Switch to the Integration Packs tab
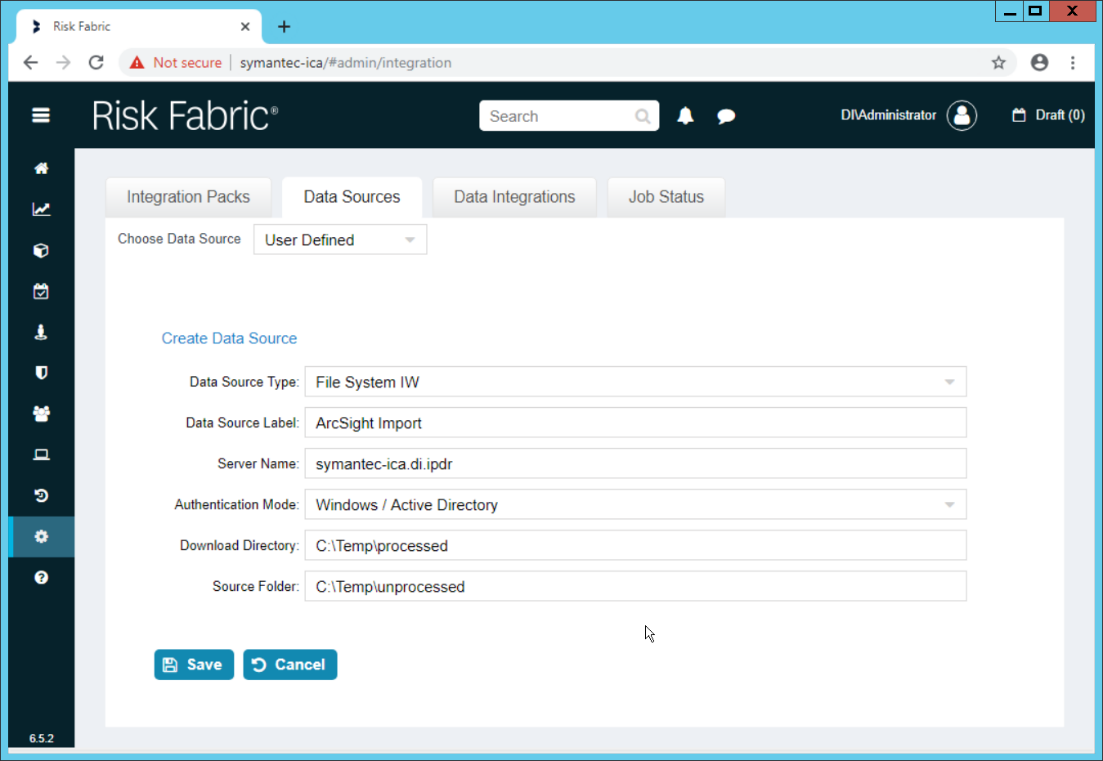 (188, 197)
